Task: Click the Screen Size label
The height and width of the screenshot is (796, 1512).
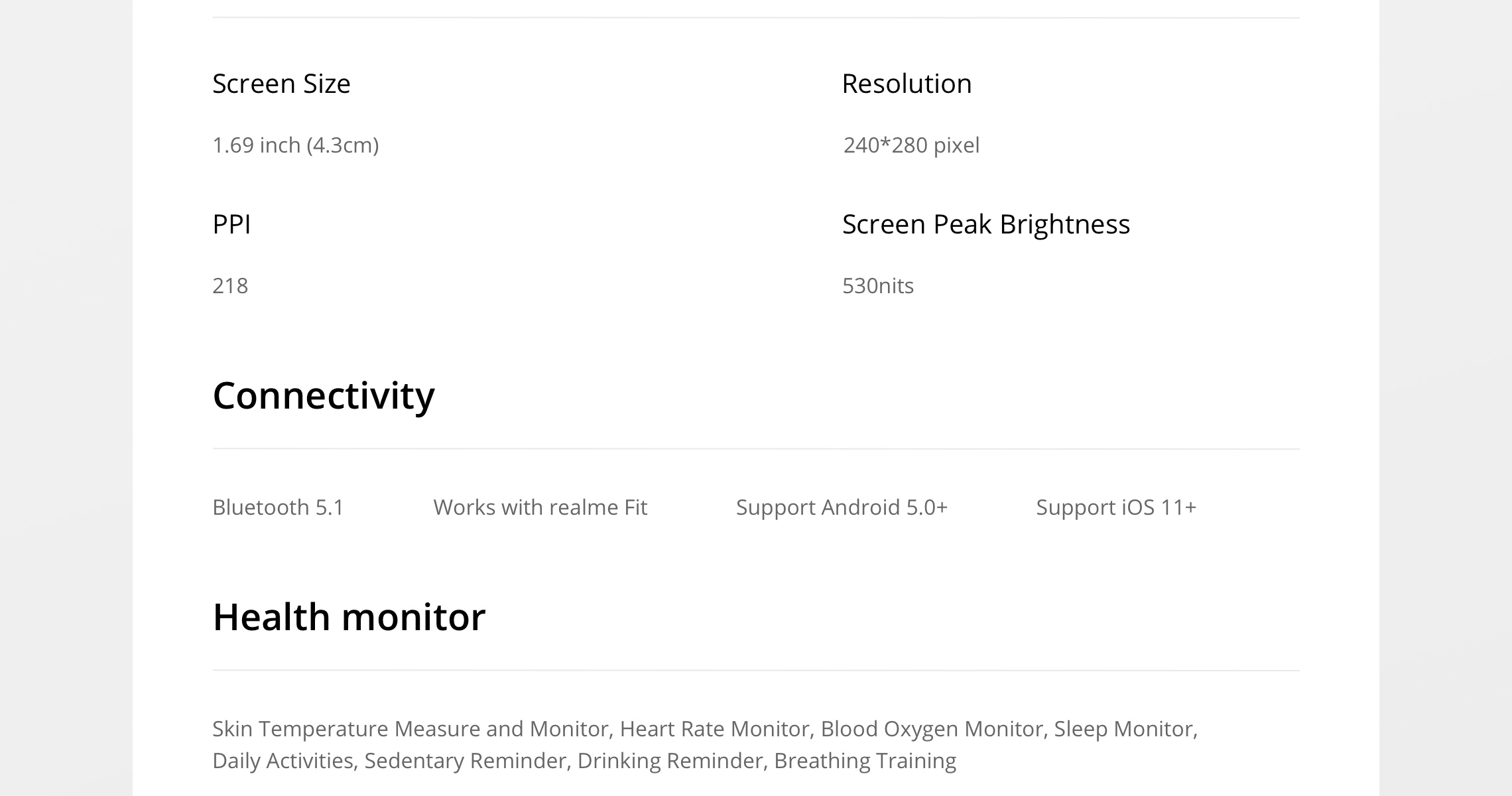Action: [x=281, y=84]
